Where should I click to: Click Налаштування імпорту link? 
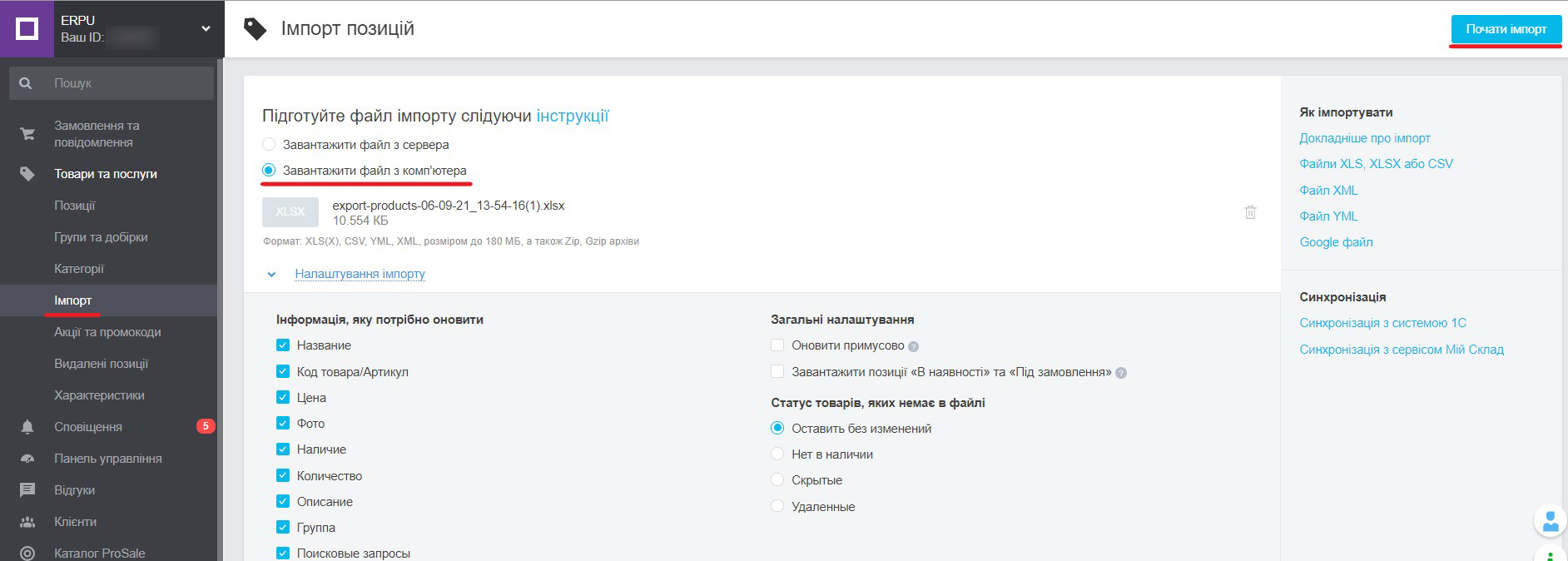[360, 274]
